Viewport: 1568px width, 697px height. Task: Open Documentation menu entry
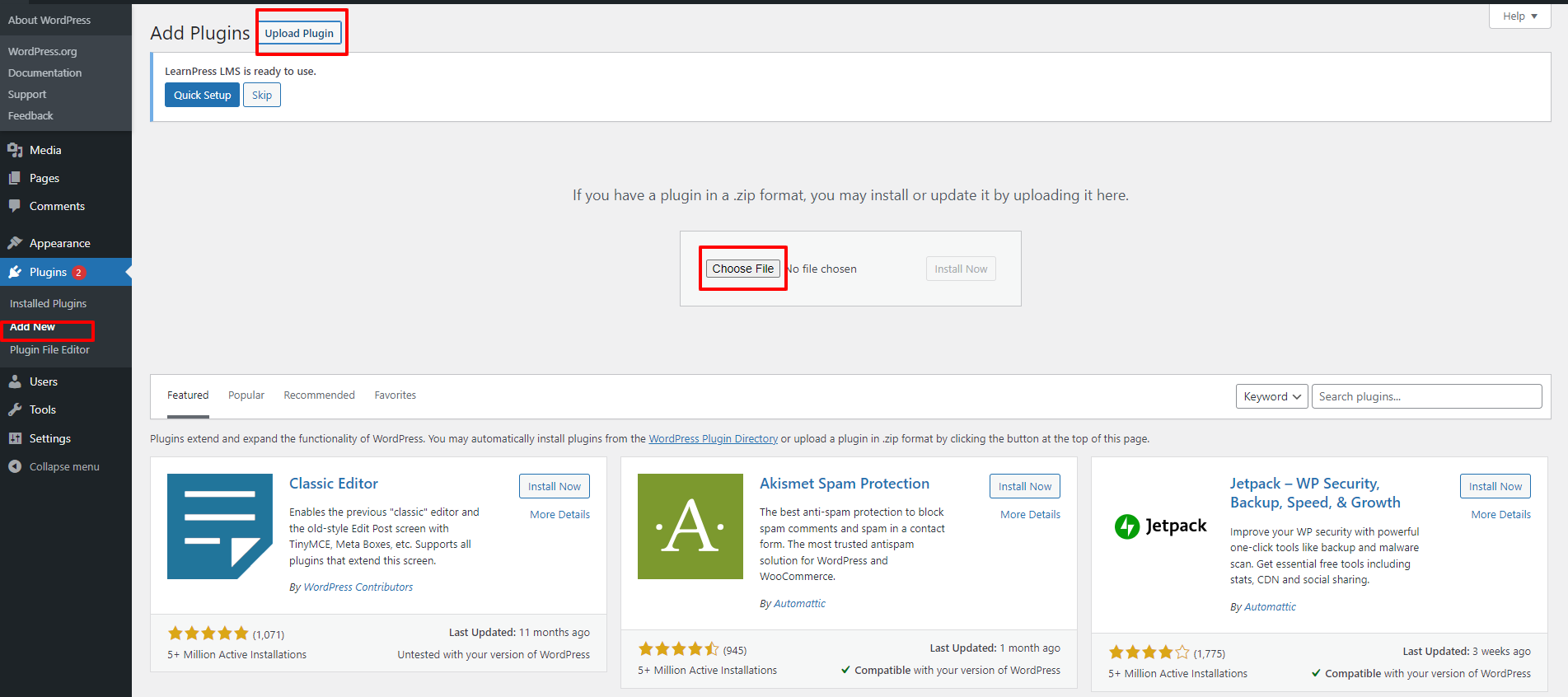[45, 73]
